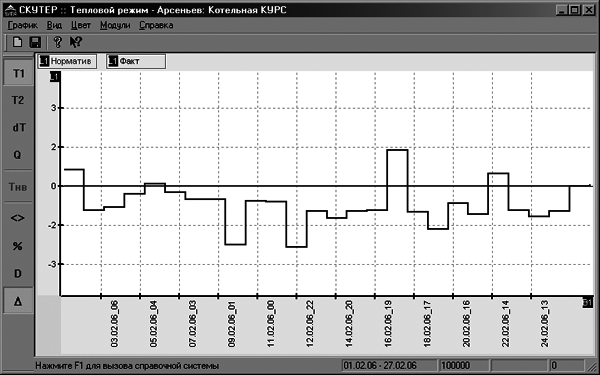
Task: Open the Вид menu
Action: pyautogui.click(x=54, y=25)
